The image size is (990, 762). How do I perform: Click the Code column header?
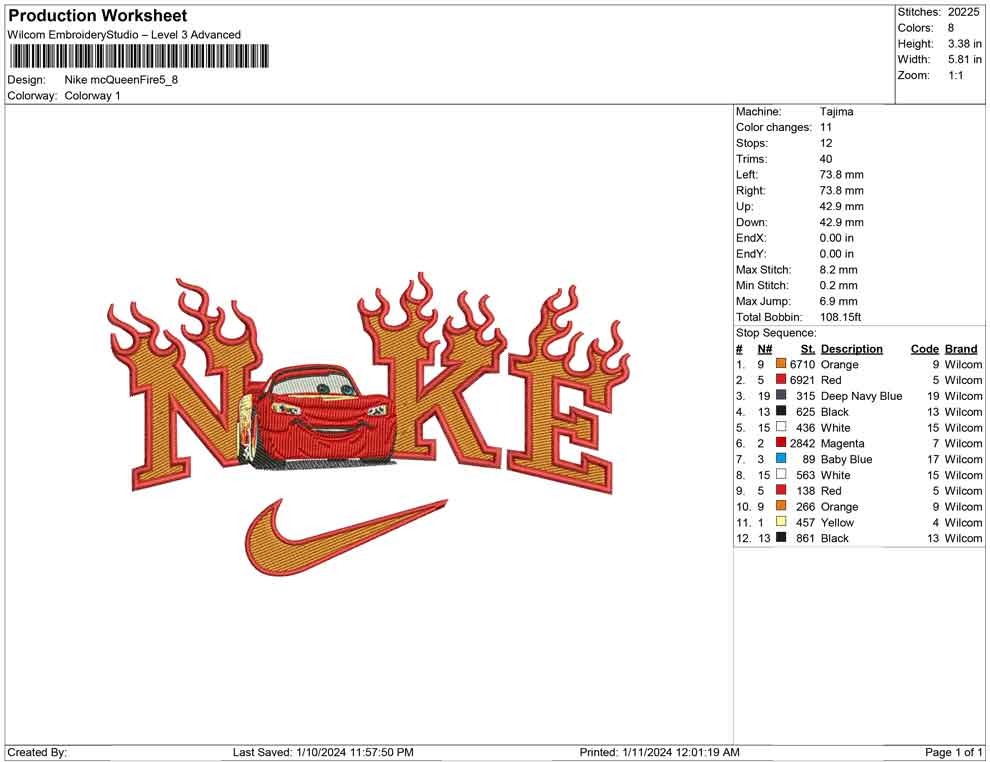click(x=924, y=349)
